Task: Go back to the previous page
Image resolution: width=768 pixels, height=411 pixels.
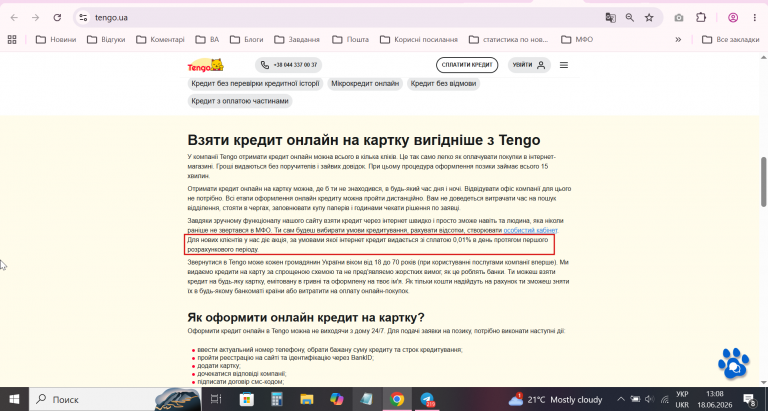Action: (14, 18)
